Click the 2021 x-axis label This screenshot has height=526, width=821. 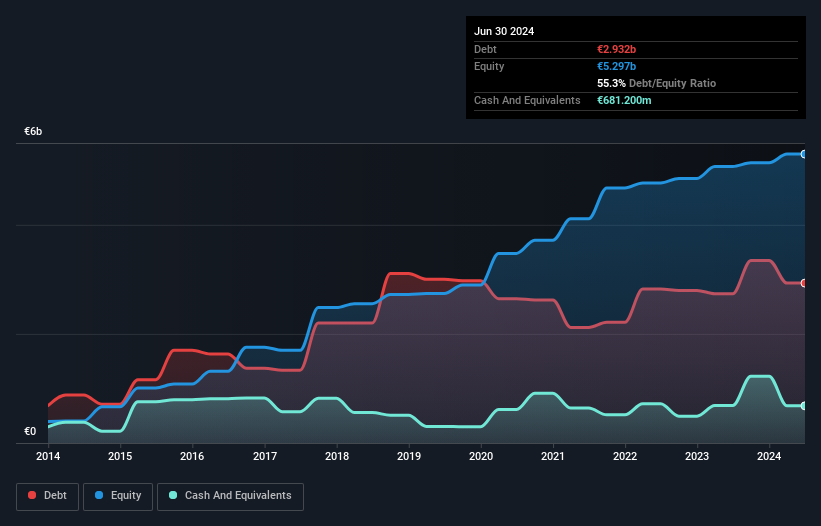click(553, 456)
